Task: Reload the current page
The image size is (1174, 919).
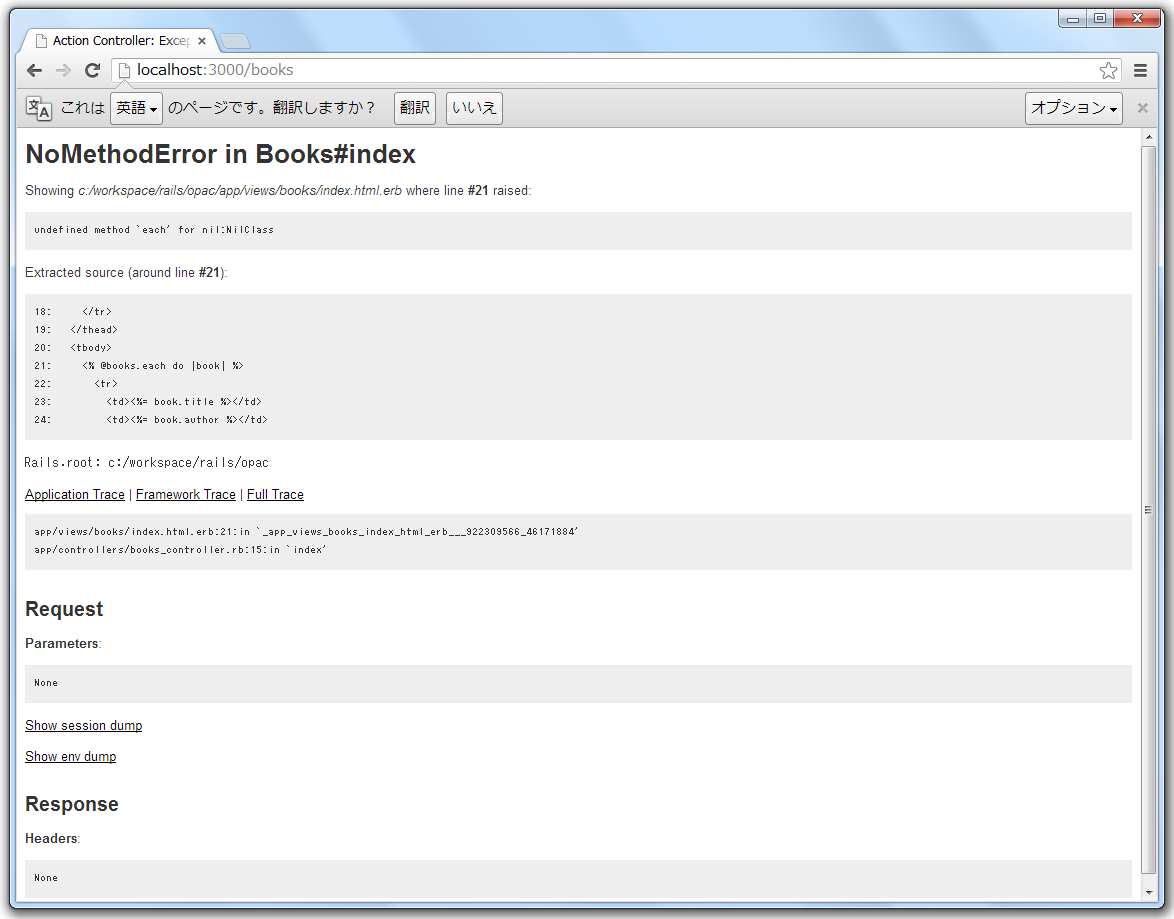Action: coord(92,70)
